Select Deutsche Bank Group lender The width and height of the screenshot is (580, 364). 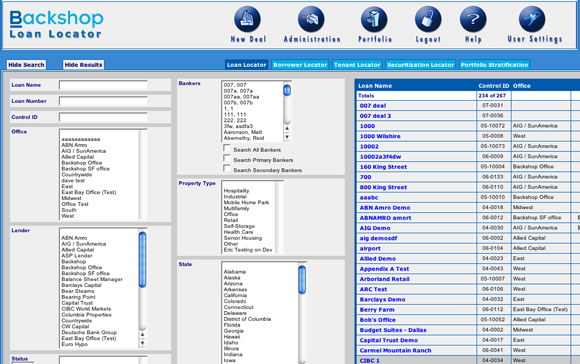pos(89,333)
